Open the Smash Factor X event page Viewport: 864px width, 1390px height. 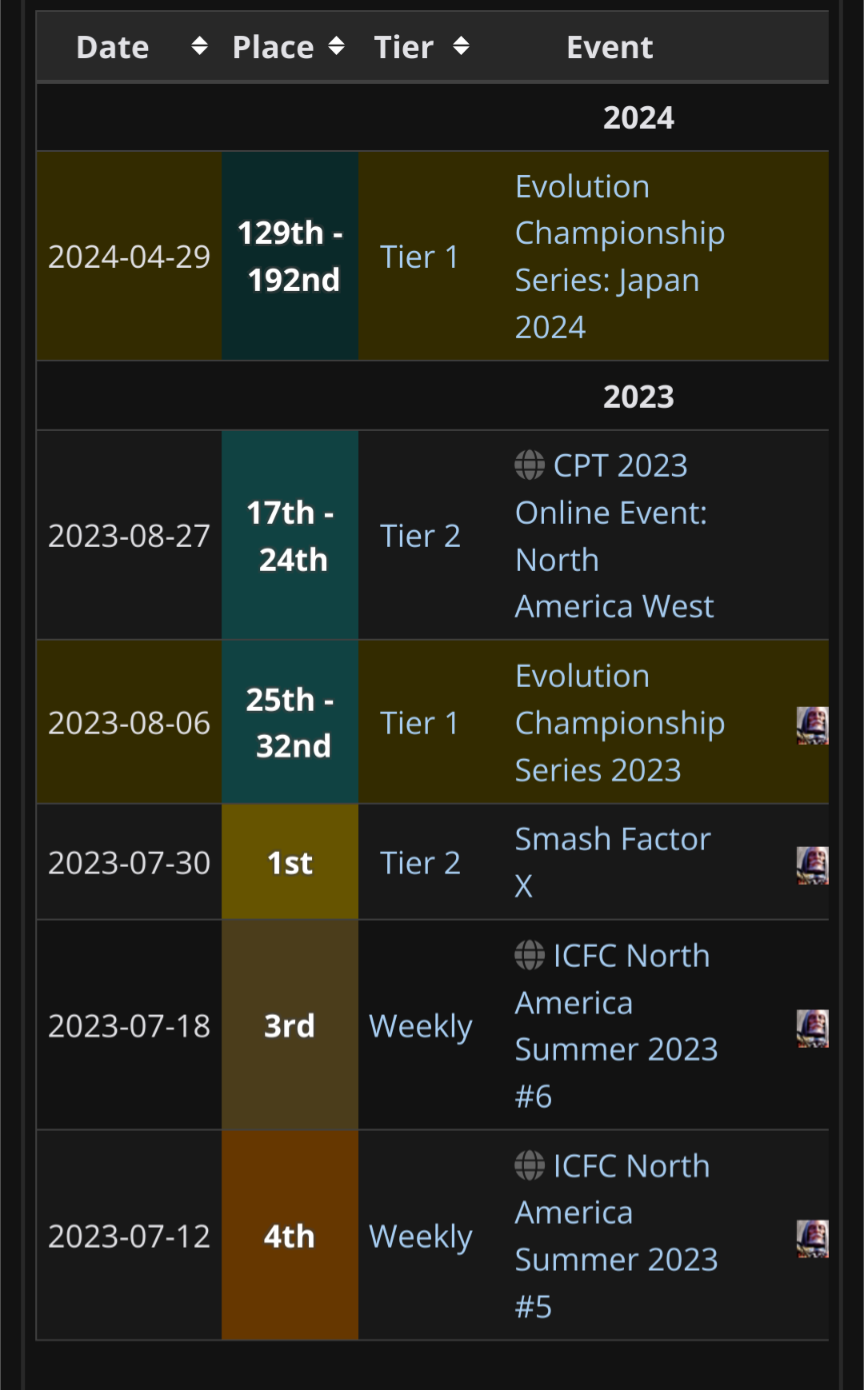pos(612,862)
